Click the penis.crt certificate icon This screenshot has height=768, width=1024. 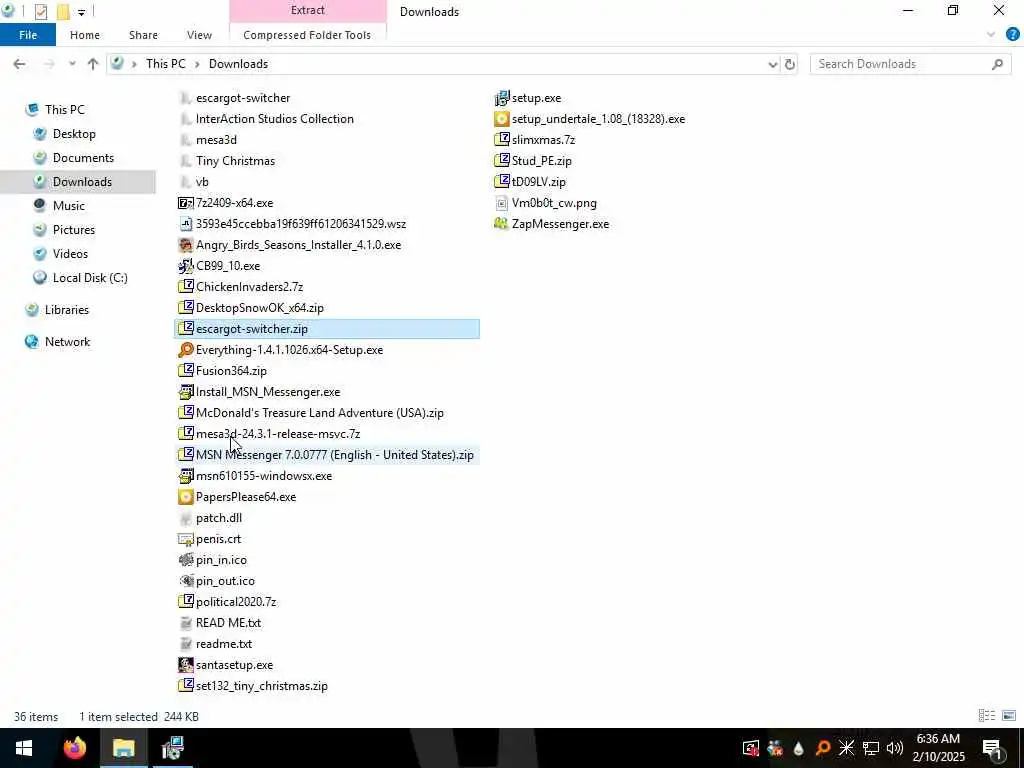pos(185,539)
